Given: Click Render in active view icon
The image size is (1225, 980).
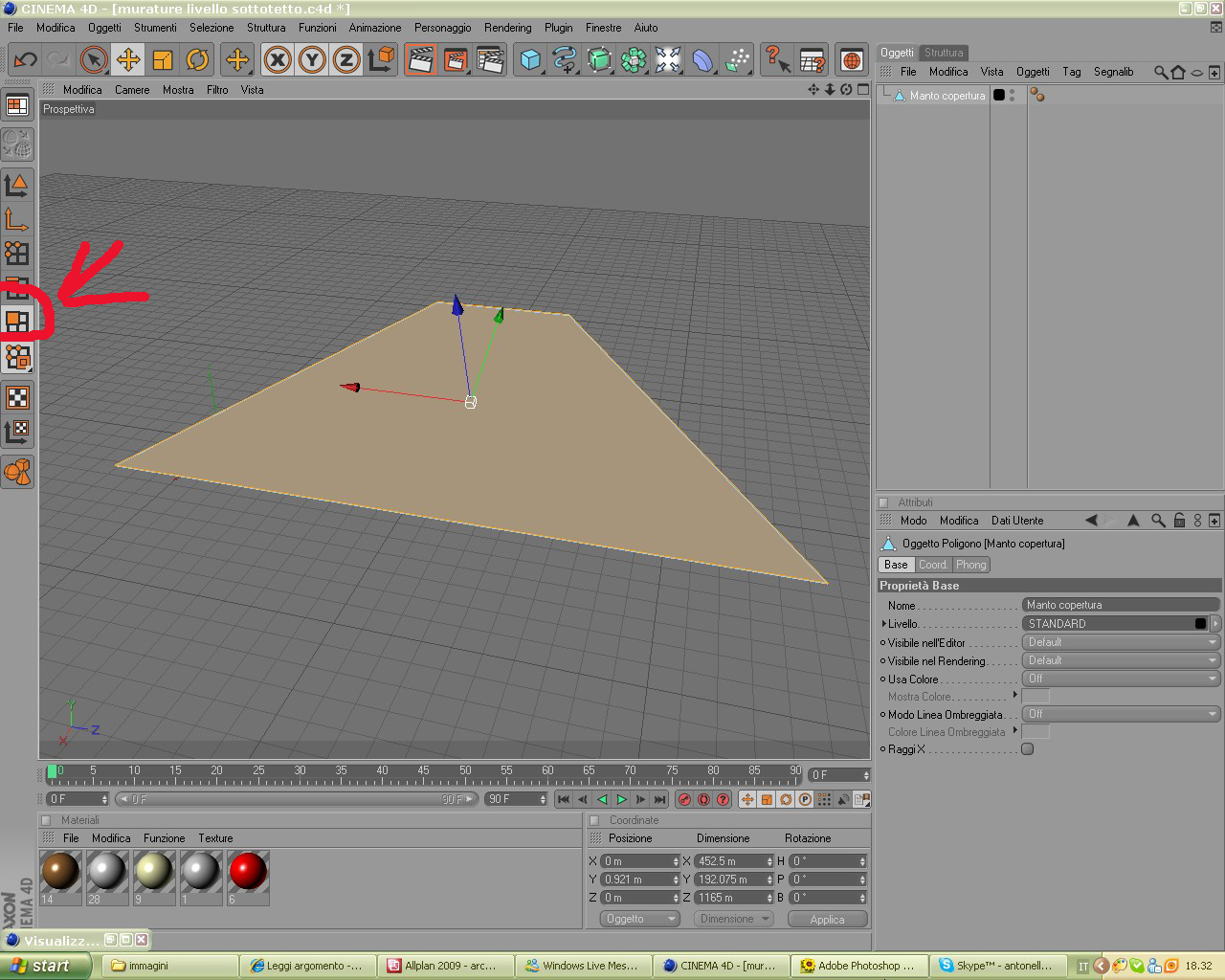Looking at the screenshot, I should [420, 60].
